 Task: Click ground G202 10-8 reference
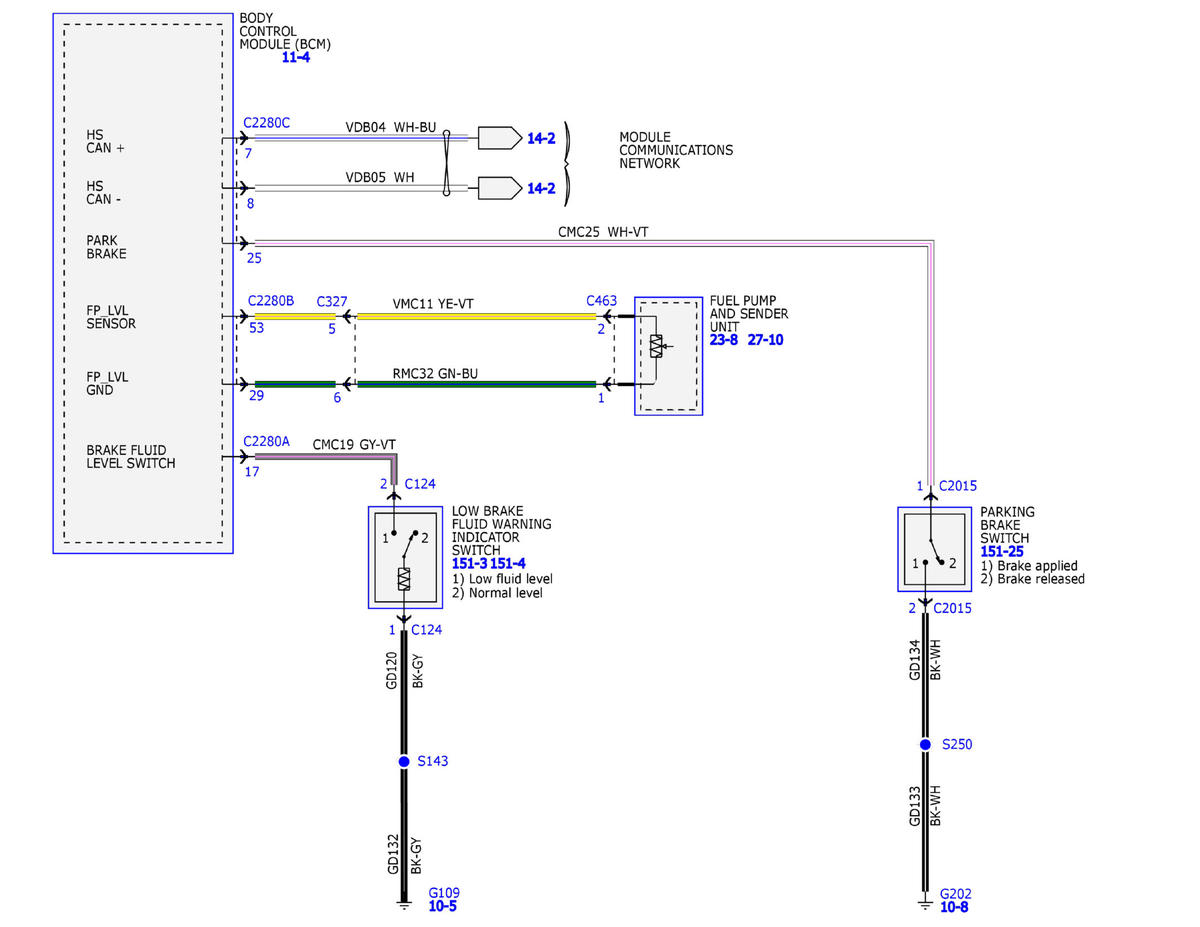[954, 907]
